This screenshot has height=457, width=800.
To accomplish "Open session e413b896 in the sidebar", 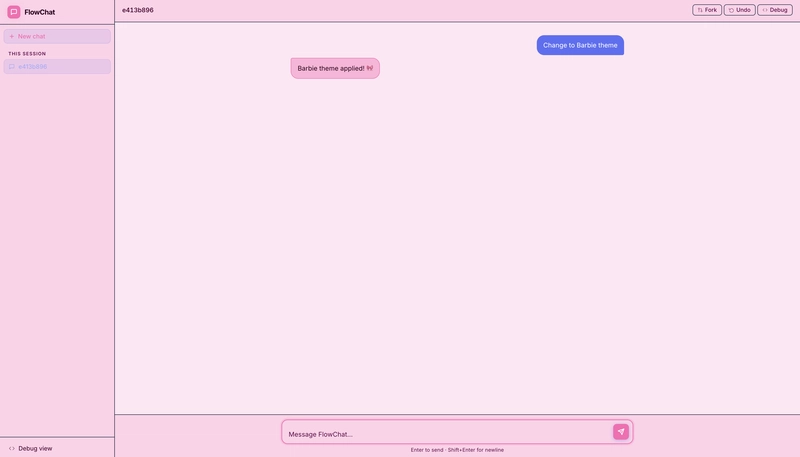I will point(57,66).
